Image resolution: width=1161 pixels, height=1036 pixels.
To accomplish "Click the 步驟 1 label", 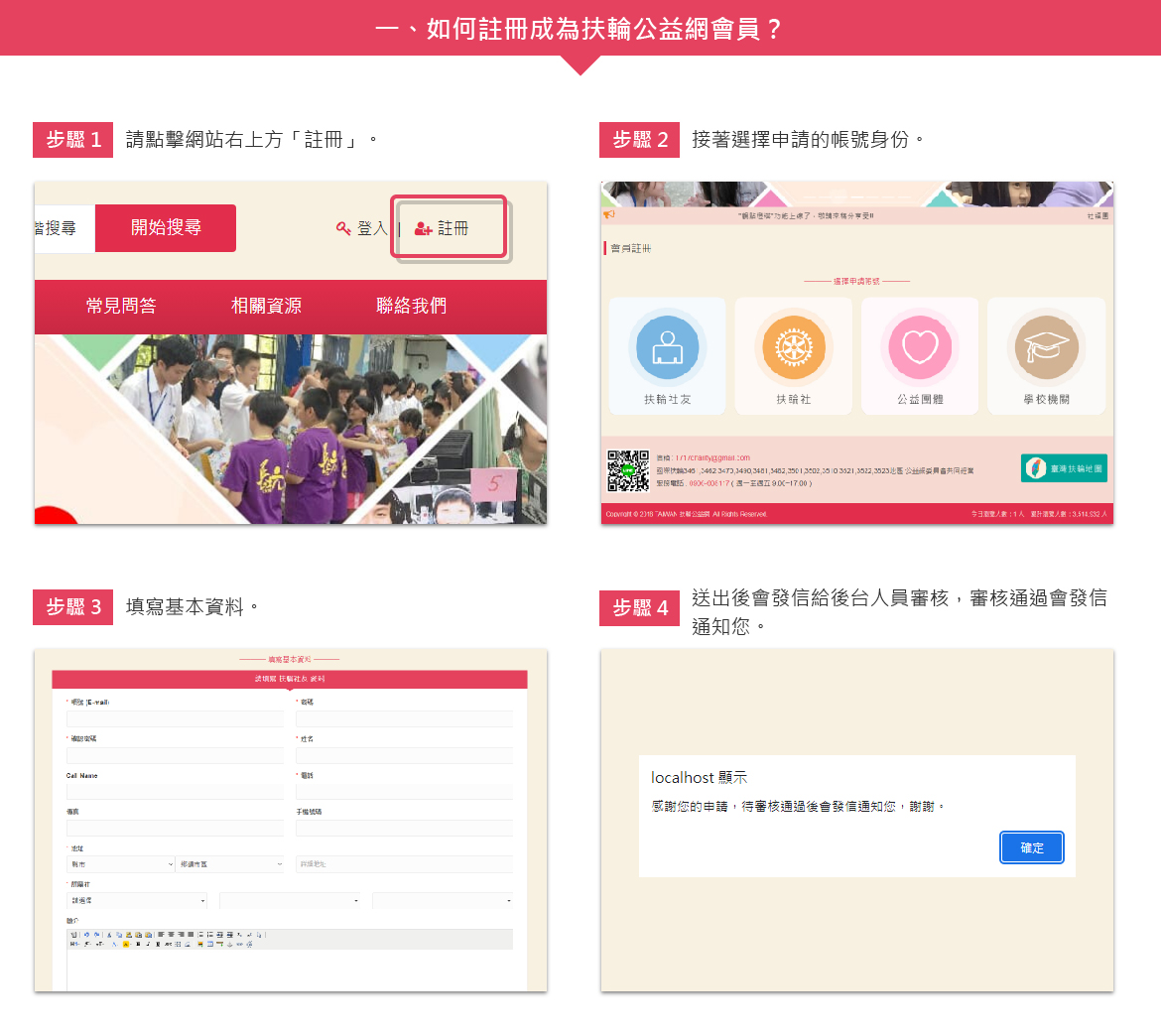I will (72, 140).
